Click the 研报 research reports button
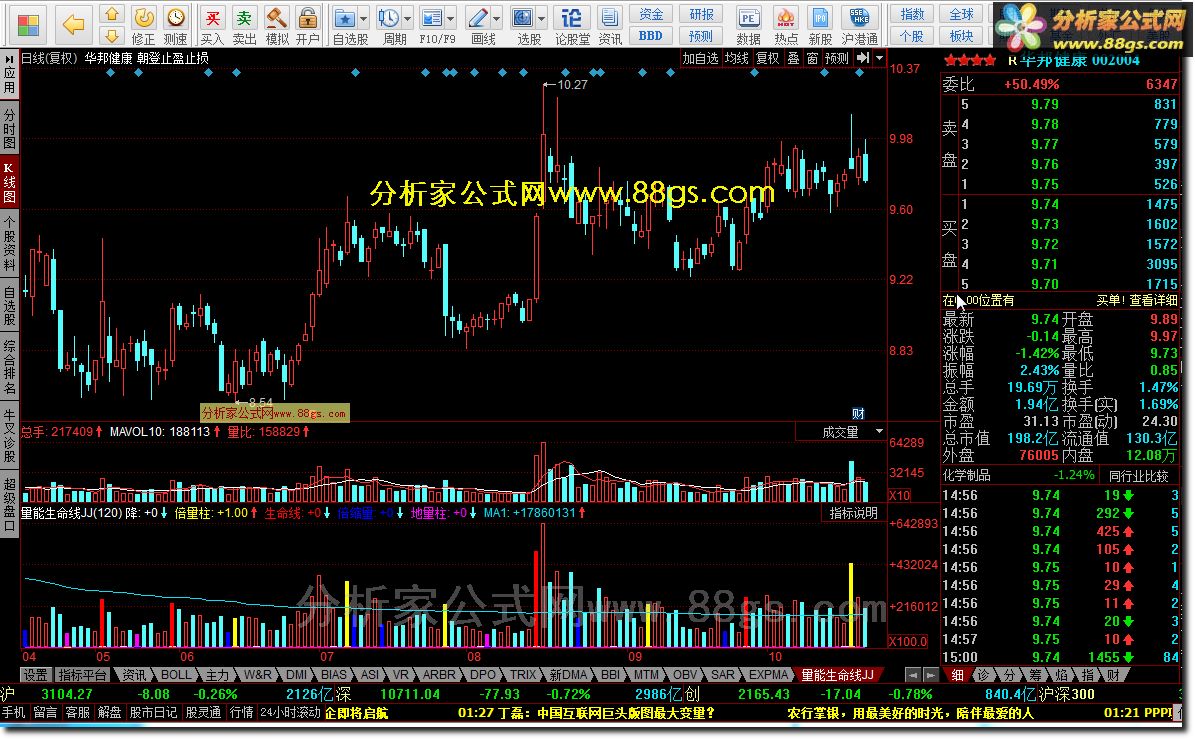 click(701, 14)
